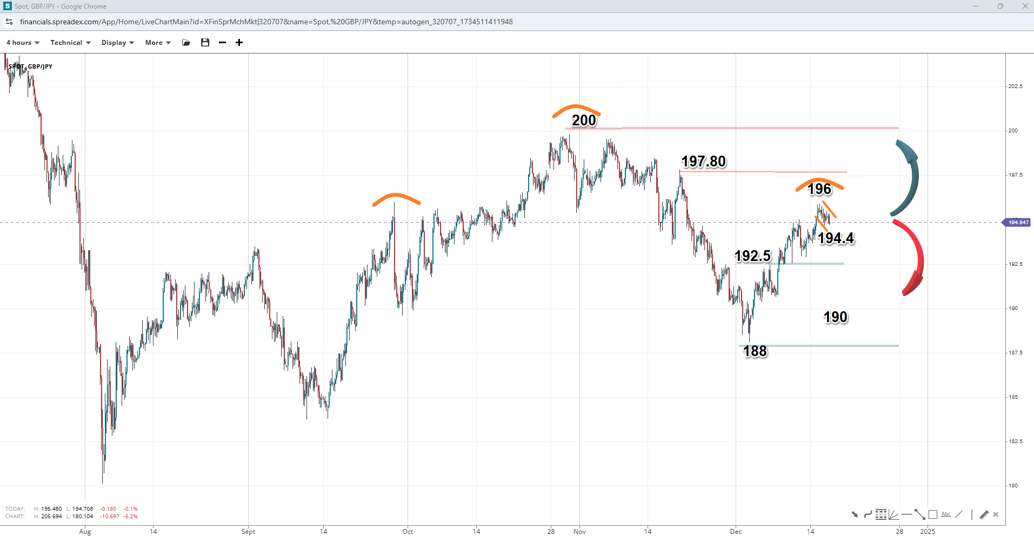Screen dimensions: 1034x542
Task: Select the pencil edit drawing tool
Action: tap(984, 515)
